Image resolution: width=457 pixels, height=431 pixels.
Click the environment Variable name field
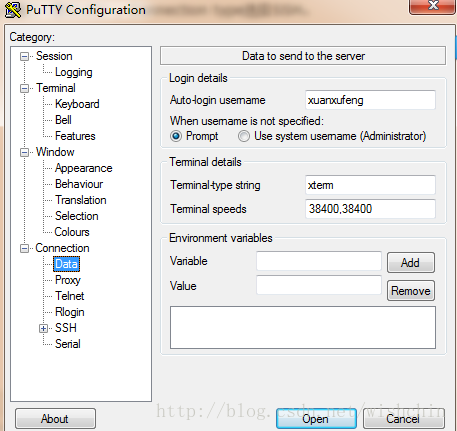coord(319,261)
